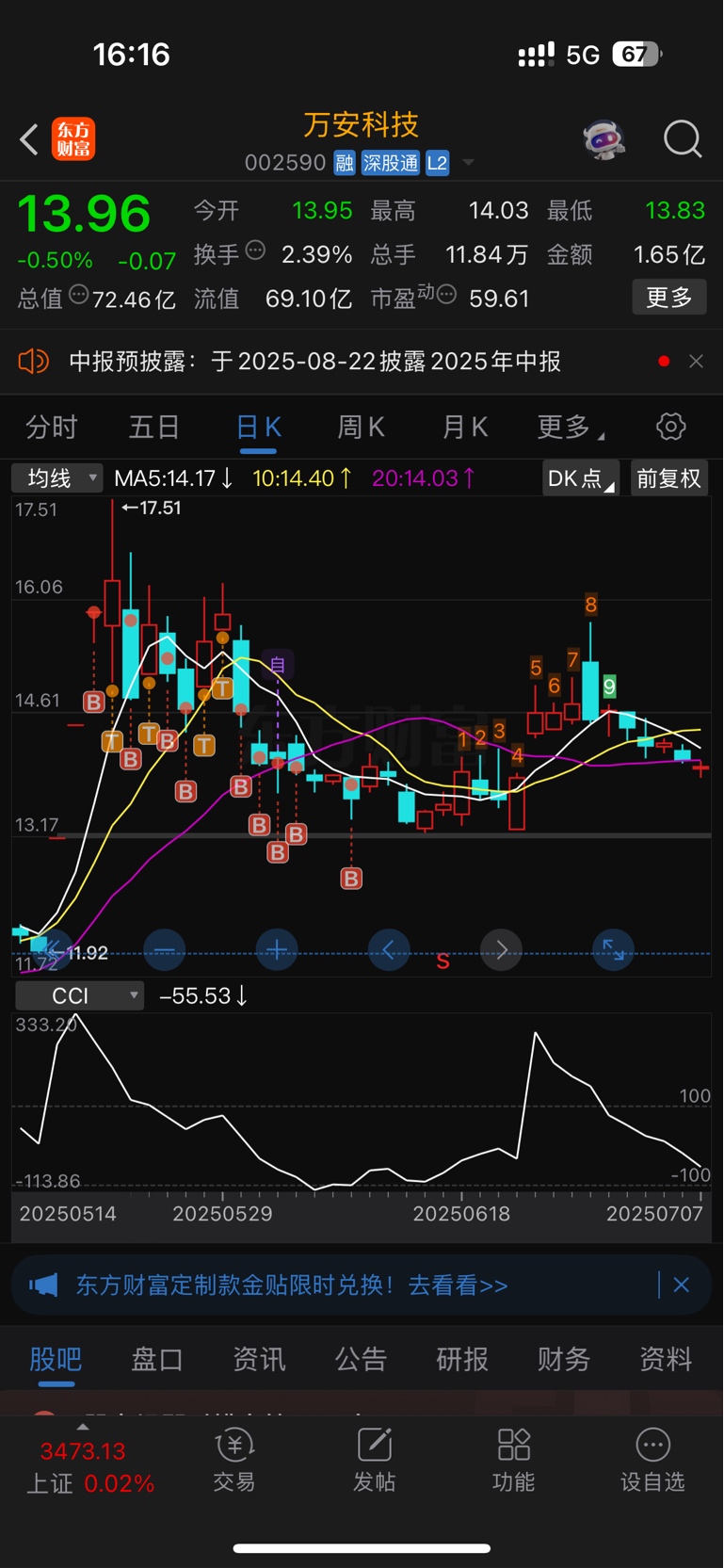
Task: Open the 更多 quote details button
Action: click(668, 298)
